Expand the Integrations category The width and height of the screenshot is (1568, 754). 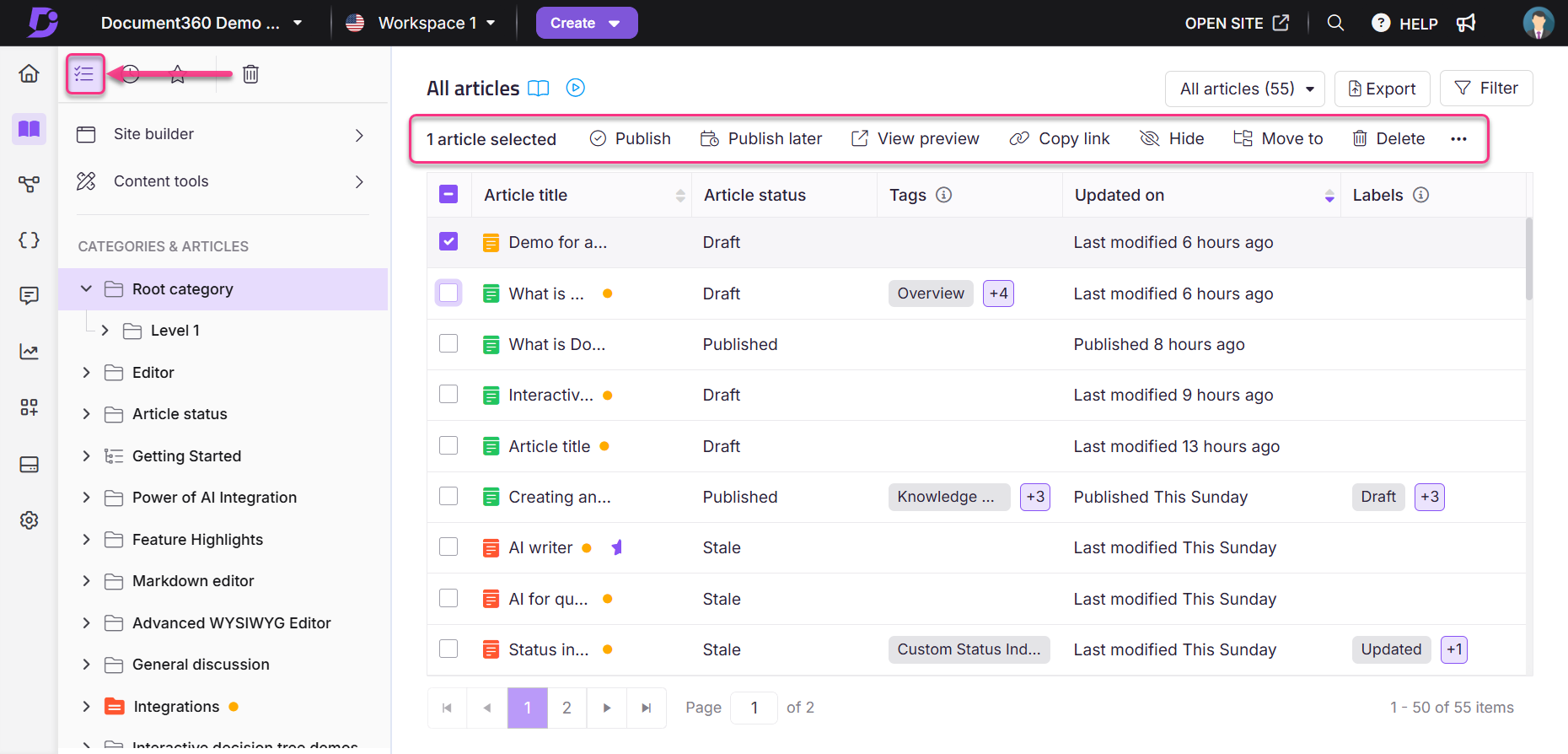click(86, 706)
